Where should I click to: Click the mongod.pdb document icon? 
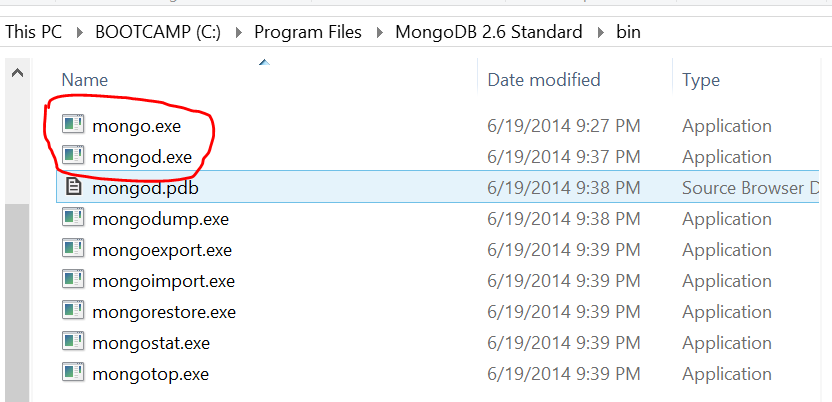(72, 187)
